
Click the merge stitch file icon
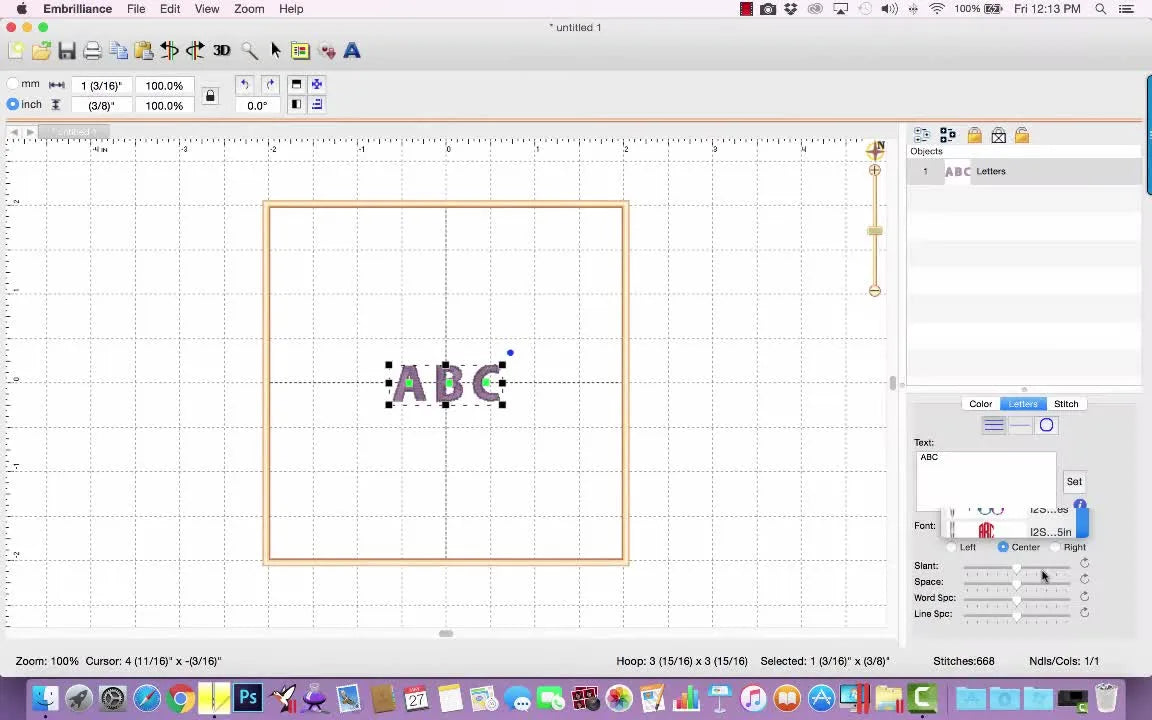click(x=327, y=51)
